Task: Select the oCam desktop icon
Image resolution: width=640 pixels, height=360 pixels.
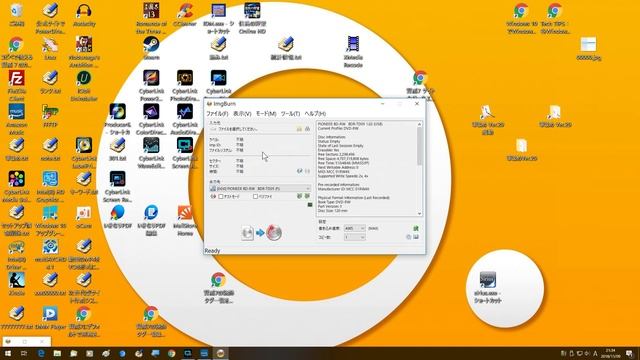Action: point(84,217)
